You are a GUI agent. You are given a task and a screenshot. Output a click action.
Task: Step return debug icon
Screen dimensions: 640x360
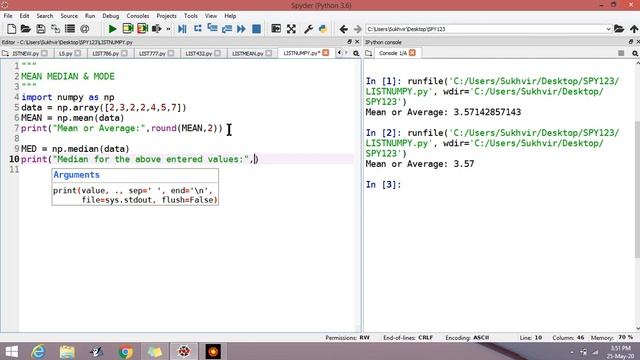(x=227, y=29)
